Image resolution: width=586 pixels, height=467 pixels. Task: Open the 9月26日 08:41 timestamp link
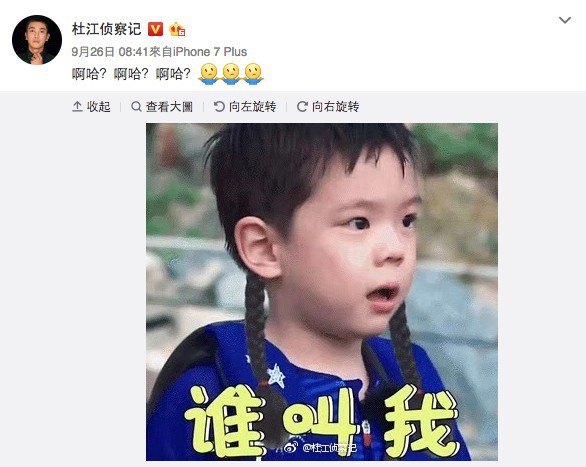(110, 52)
